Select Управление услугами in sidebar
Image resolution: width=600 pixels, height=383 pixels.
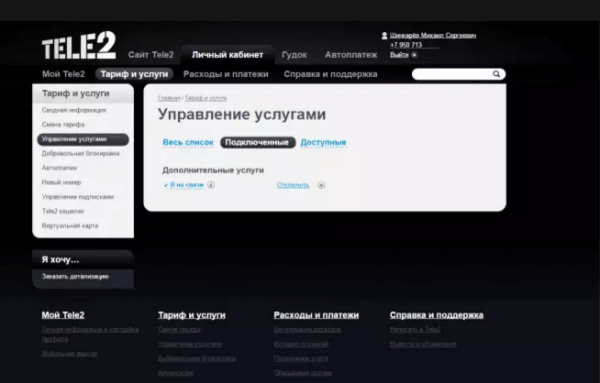point(83,139)
